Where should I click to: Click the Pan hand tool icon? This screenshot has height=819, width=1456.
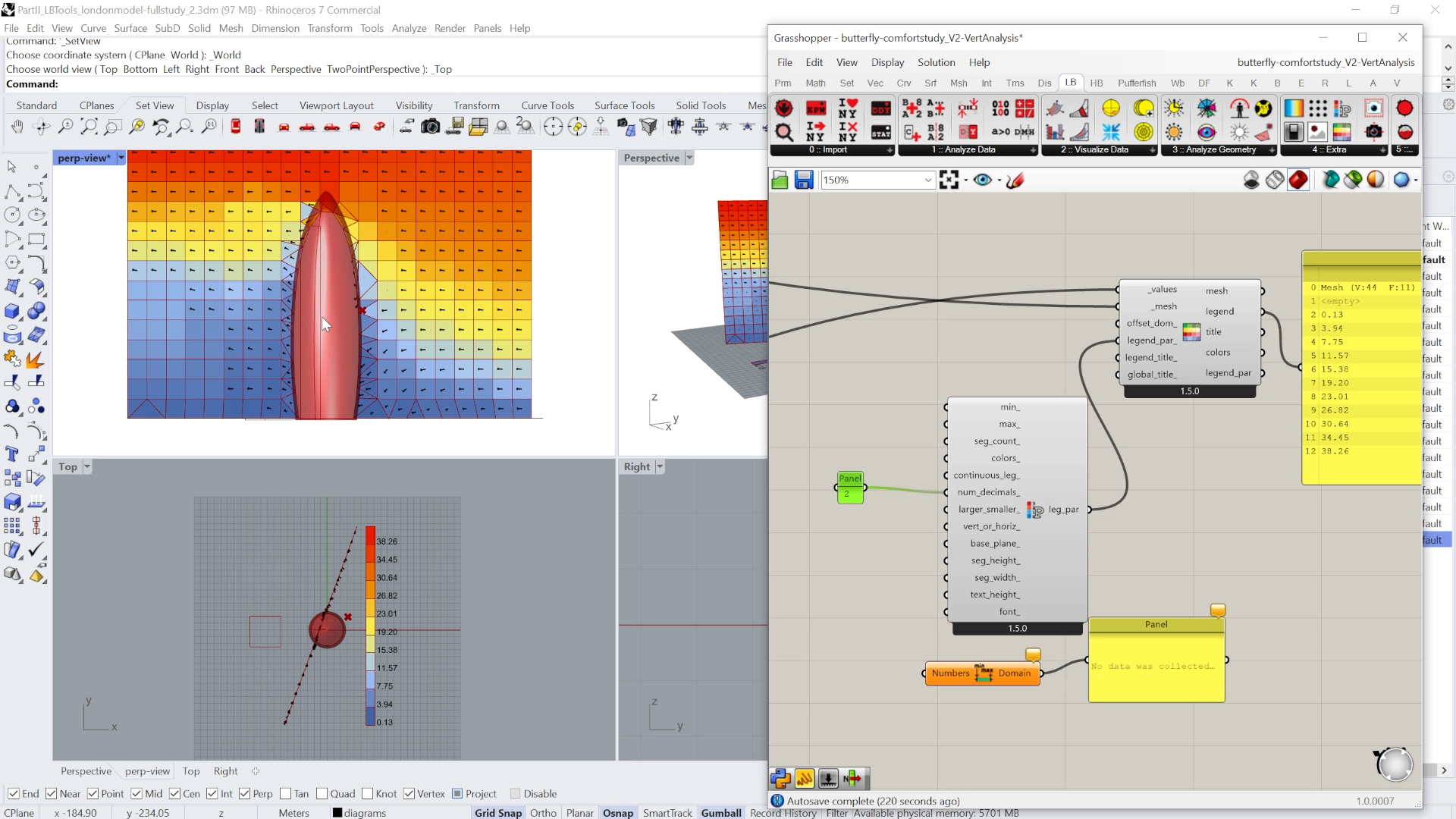(17, 127)
